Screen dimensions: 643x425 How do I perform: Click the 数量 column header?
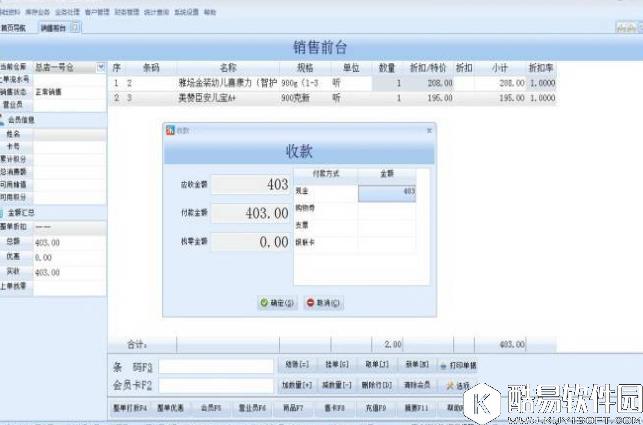point(387,68)
